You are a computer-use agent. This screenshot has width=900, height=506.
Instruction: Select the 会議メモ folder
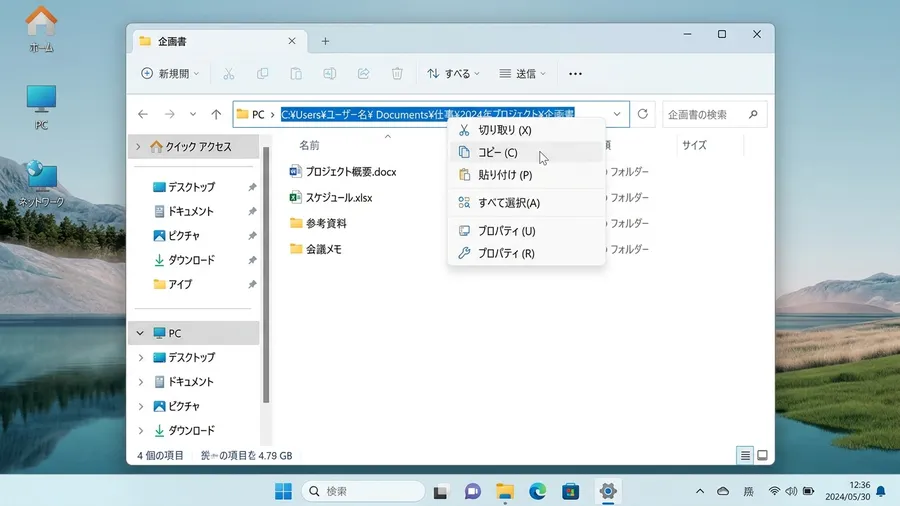pos(316,249)
